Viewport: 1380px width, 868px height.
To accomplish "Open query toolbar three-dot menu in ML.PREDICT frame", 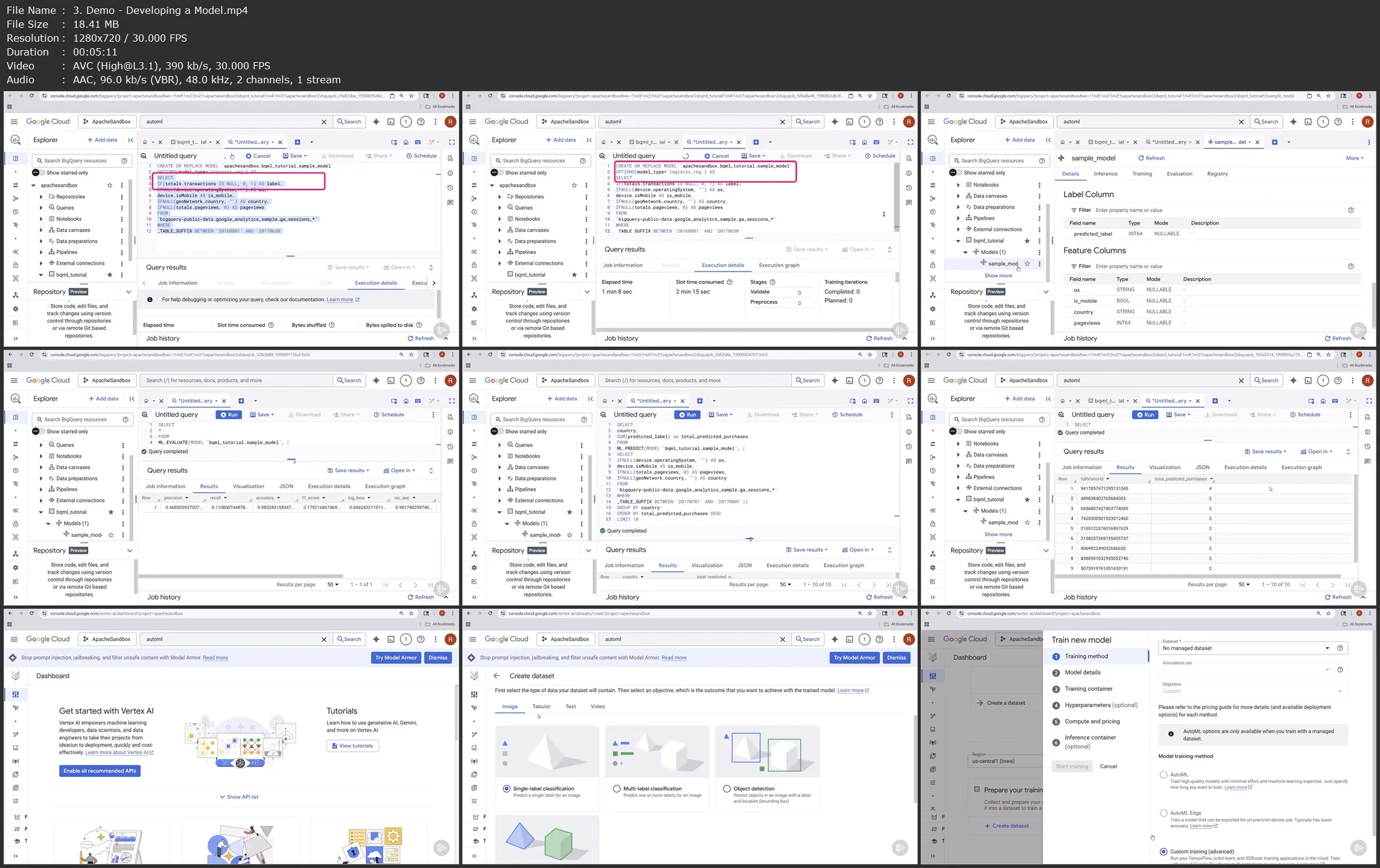I will (892, 415).
